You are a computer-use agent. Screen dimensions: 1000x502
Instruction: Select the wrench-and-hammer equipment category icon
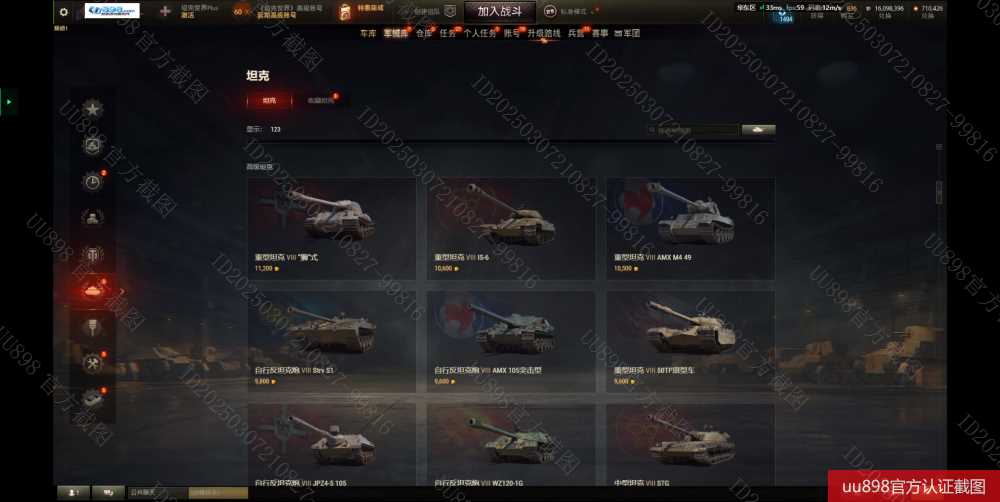point(92,364)
